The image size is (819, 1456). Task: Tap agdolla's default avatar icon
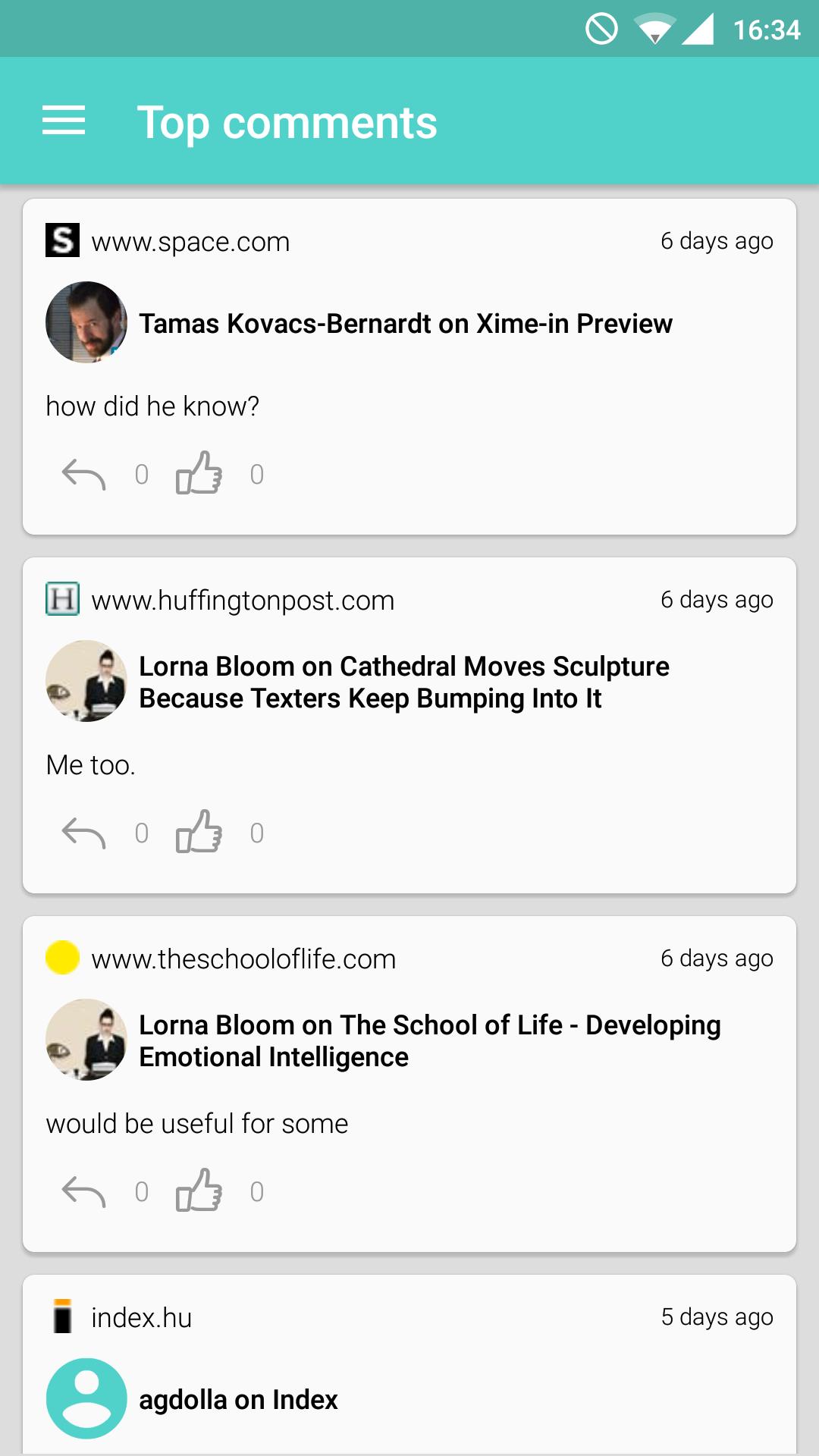pyautogui.click(x=86, y=1398)
